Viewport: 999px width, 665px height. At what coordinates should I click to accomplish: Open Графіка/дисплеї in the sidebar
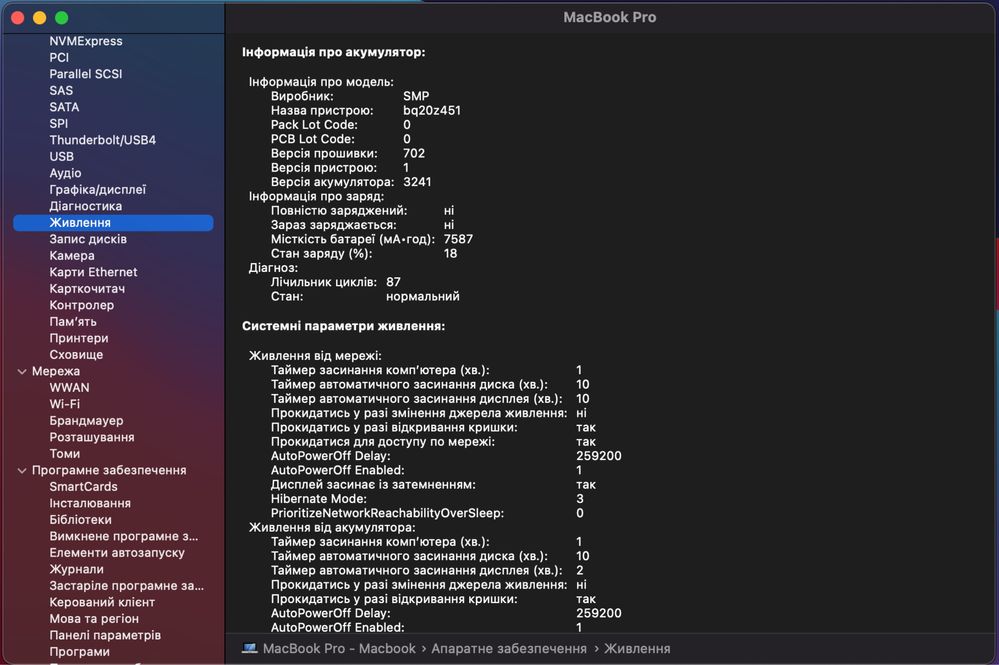[97, 190]
